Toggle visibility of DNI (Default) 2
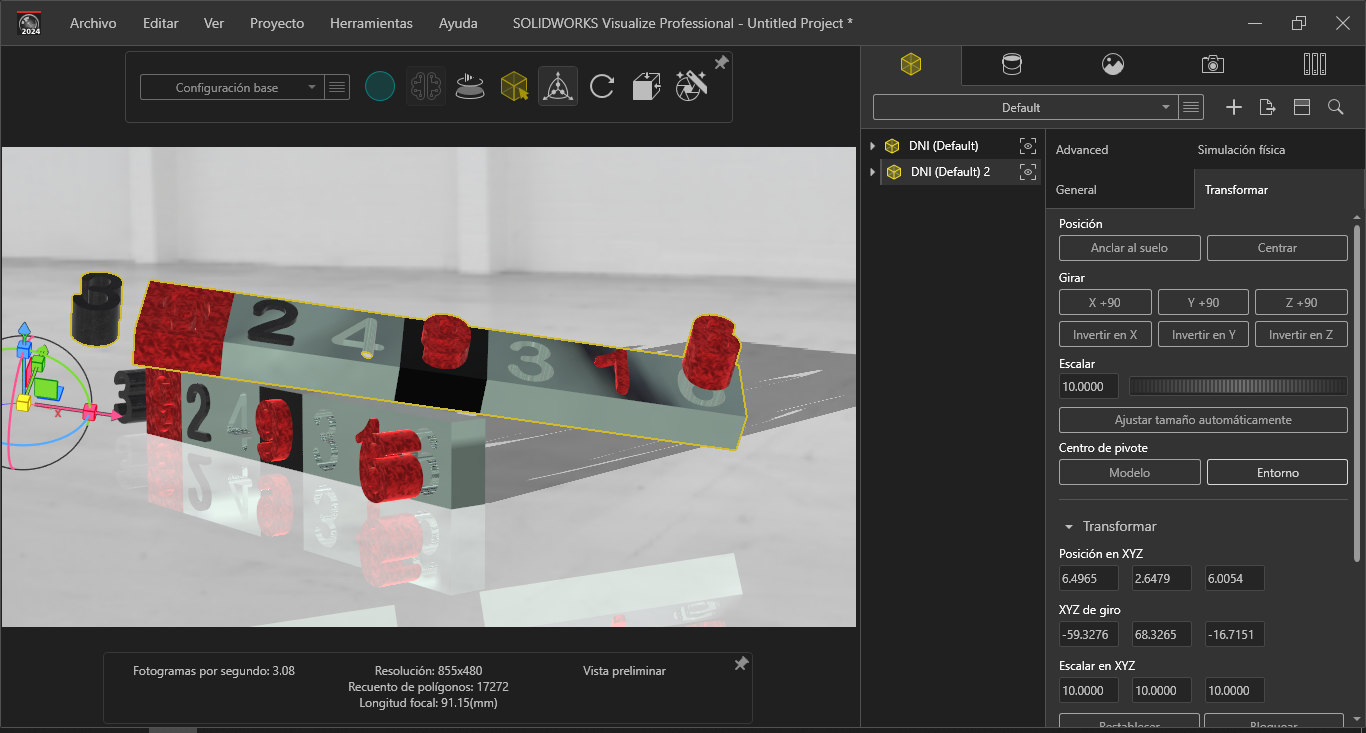This screenshot has width=1366, height=733. point(1027,172)
